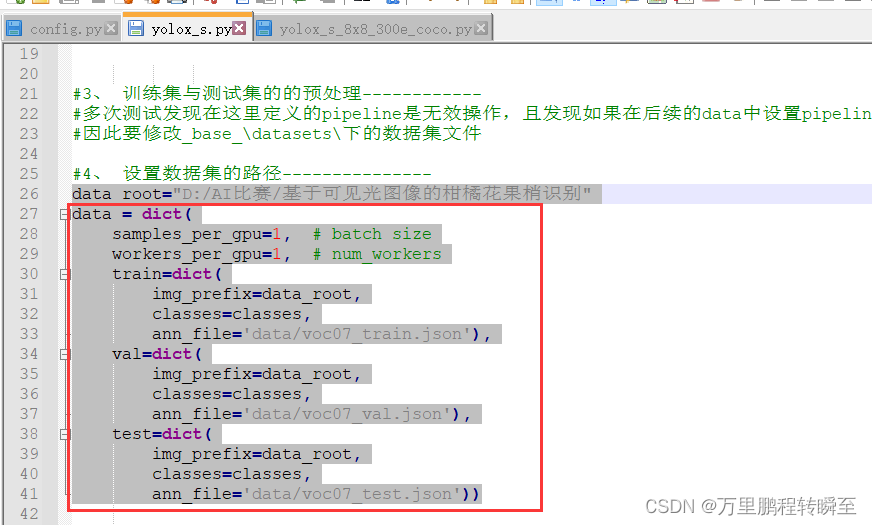Click the '#3、训练集与测试集的的预处理' comment line
The width and height of the screenshot is (872, 525).
(x=277, y=93)
